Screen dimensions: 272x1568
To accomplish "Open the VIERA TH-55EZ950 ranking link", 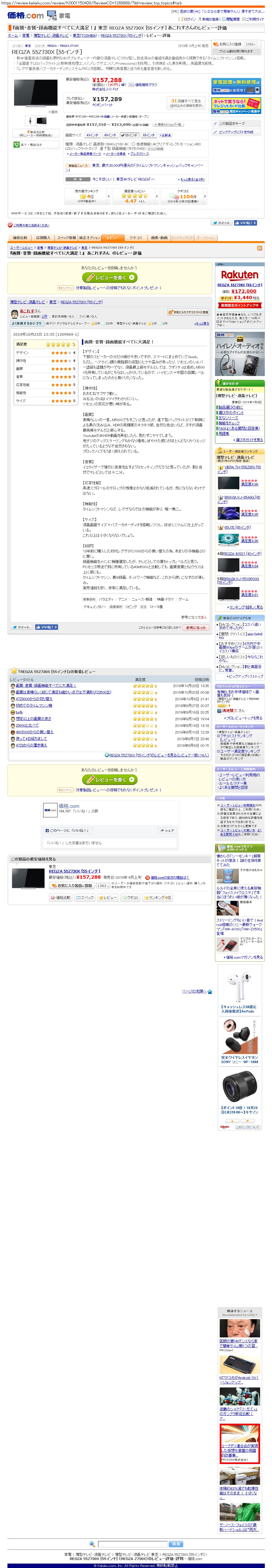I will pos(239,469).
